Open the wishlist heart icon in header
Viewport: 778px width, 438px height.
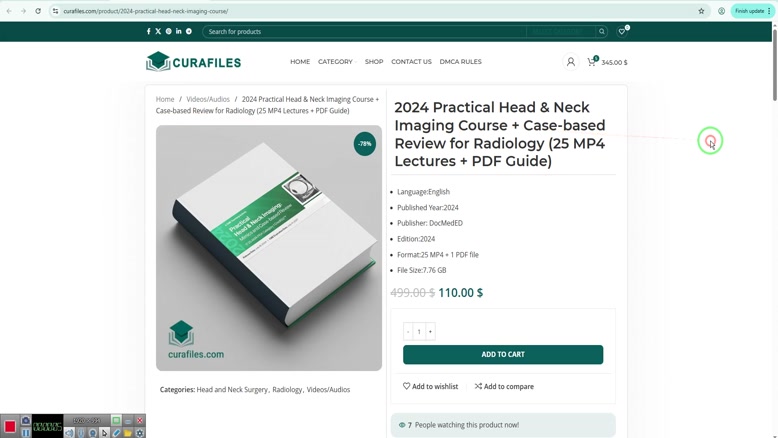(621, 31)
